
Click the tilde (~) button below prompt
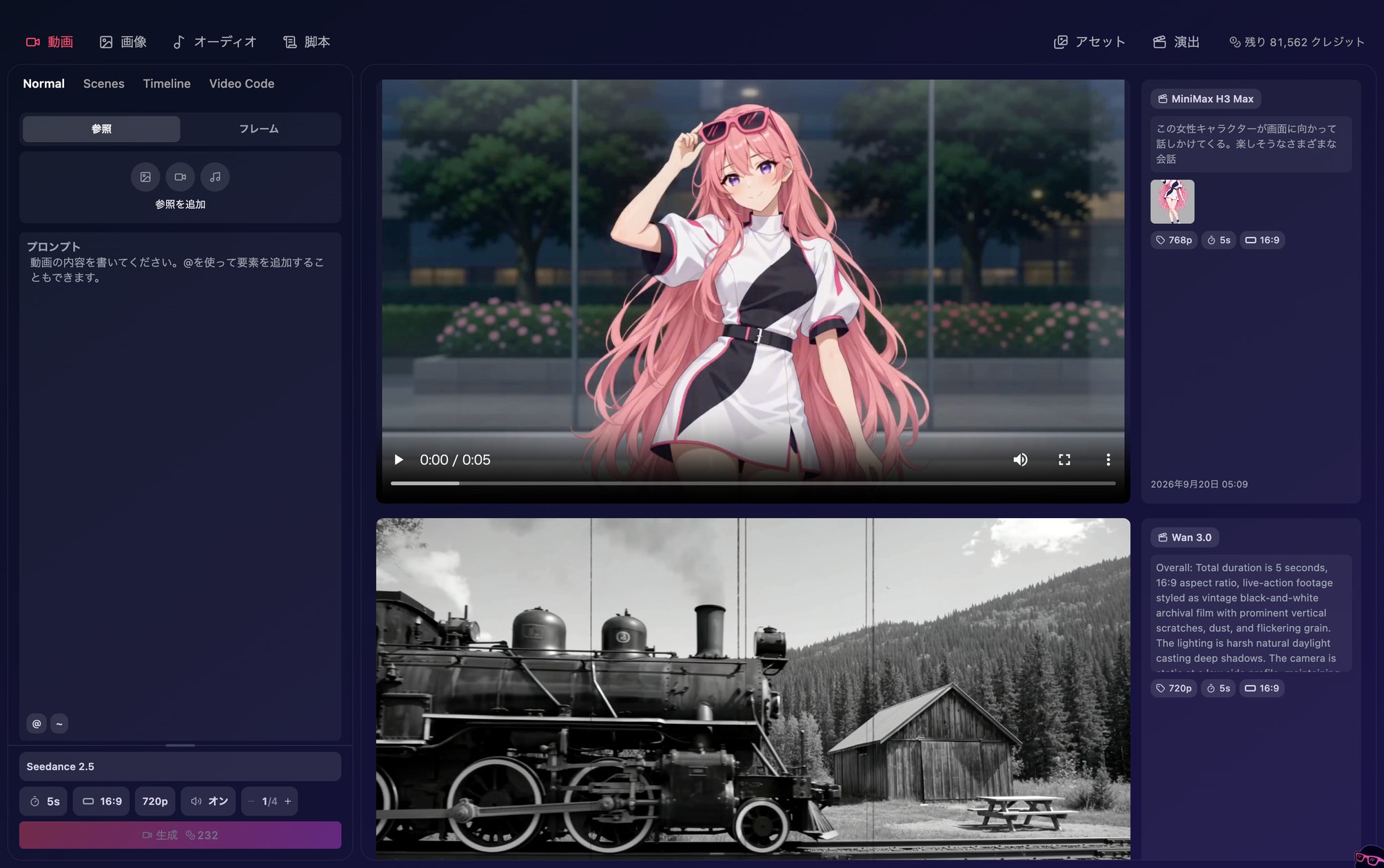coord(59,723)
